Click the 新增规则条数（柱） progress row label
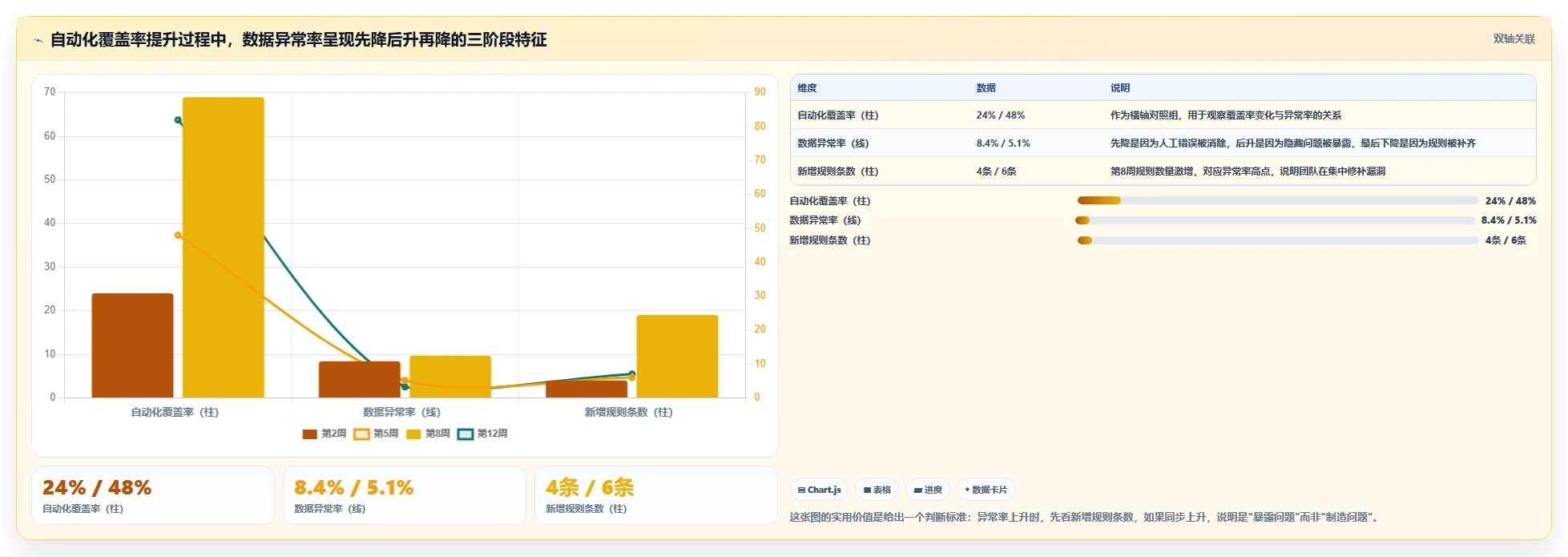The height and width of the screenshot is (557, 1568). click(x=830, y=240)
